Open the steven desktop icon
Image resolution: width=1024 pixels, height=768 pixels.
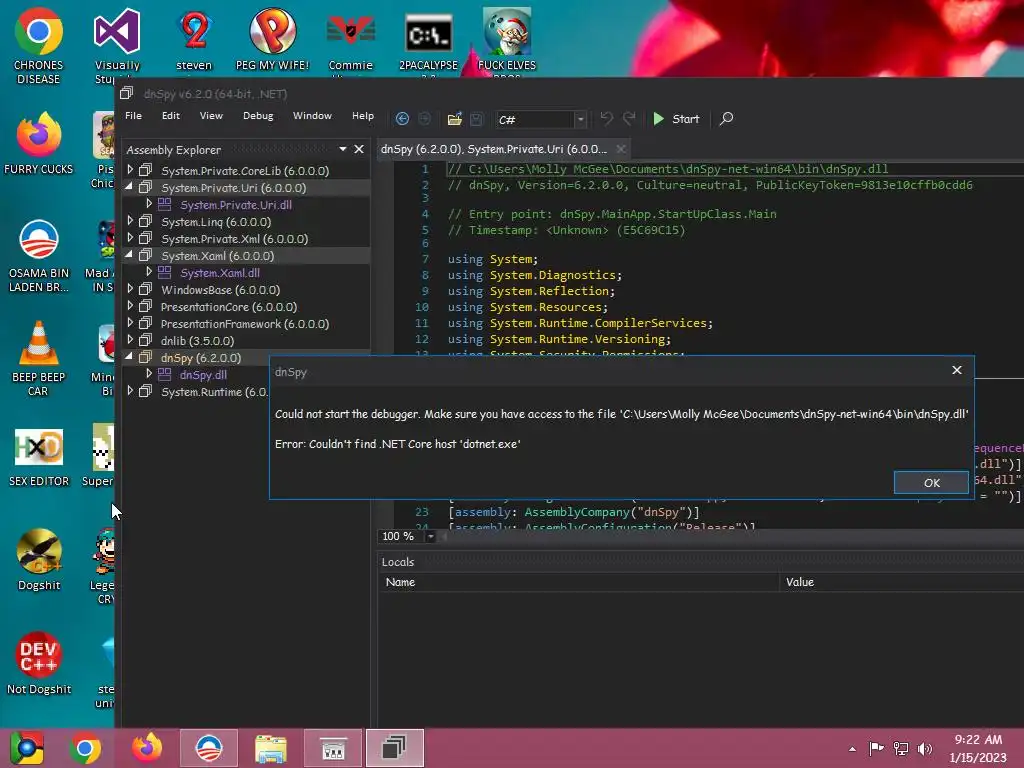(194, 39)
